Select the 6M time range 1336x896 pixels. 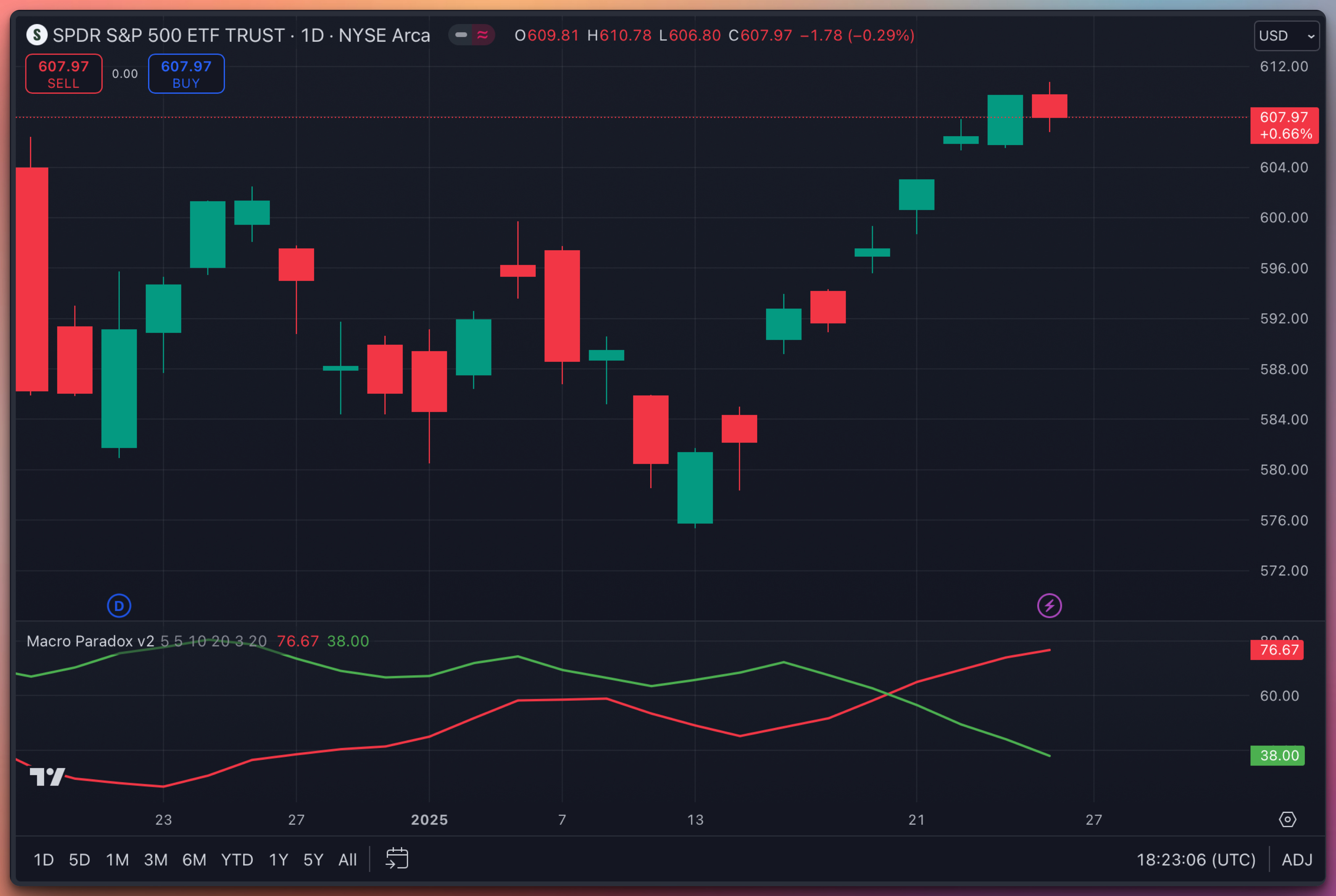point(194,859)
